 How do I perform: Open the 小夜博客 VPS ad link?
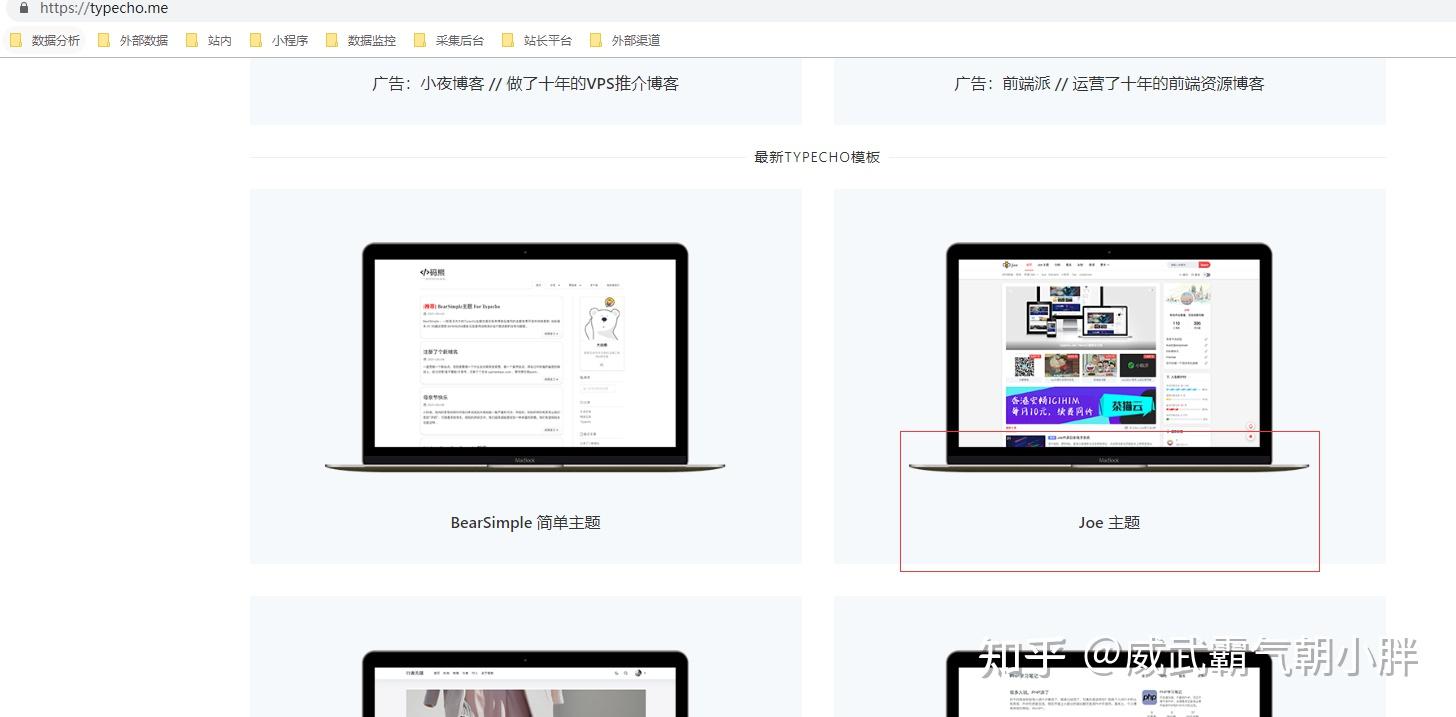pos(526,84)
